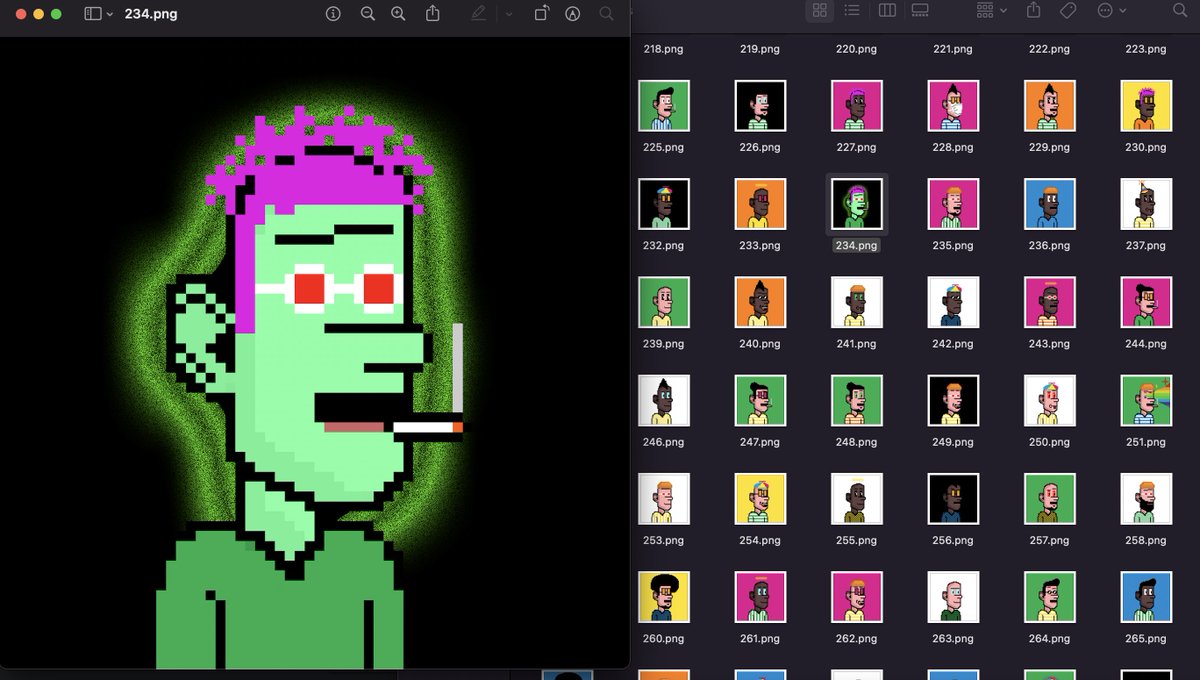
Task: Switch Finder to column view
Action: (x=887, y=10)
